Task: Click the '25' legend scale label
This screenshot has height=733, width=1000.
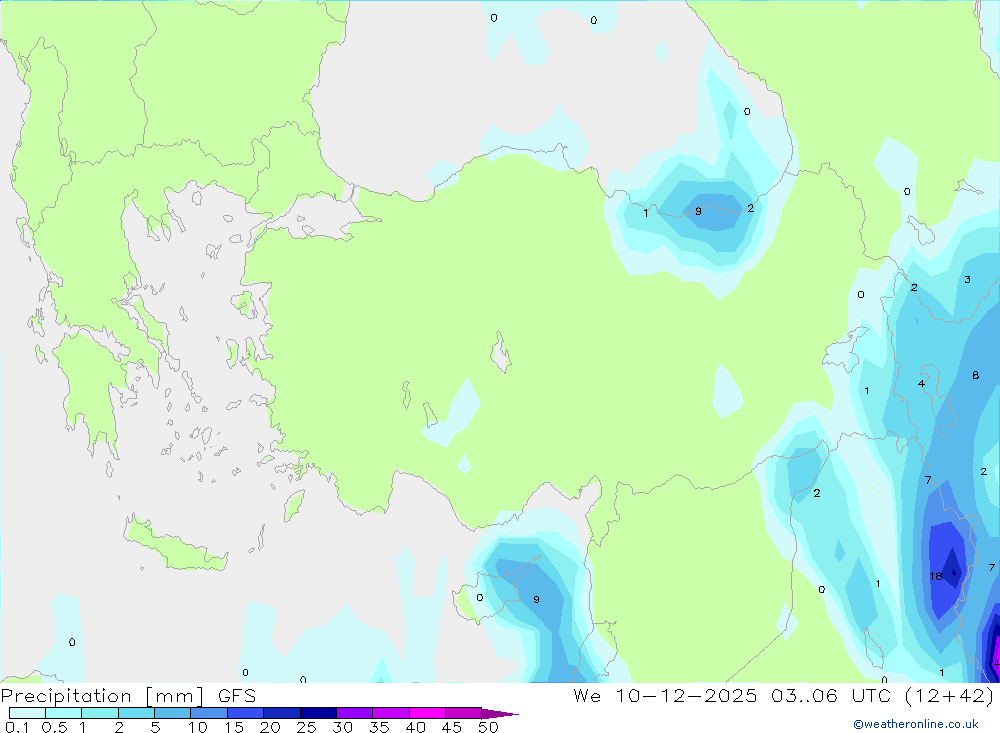Action: tap(306, 727)
